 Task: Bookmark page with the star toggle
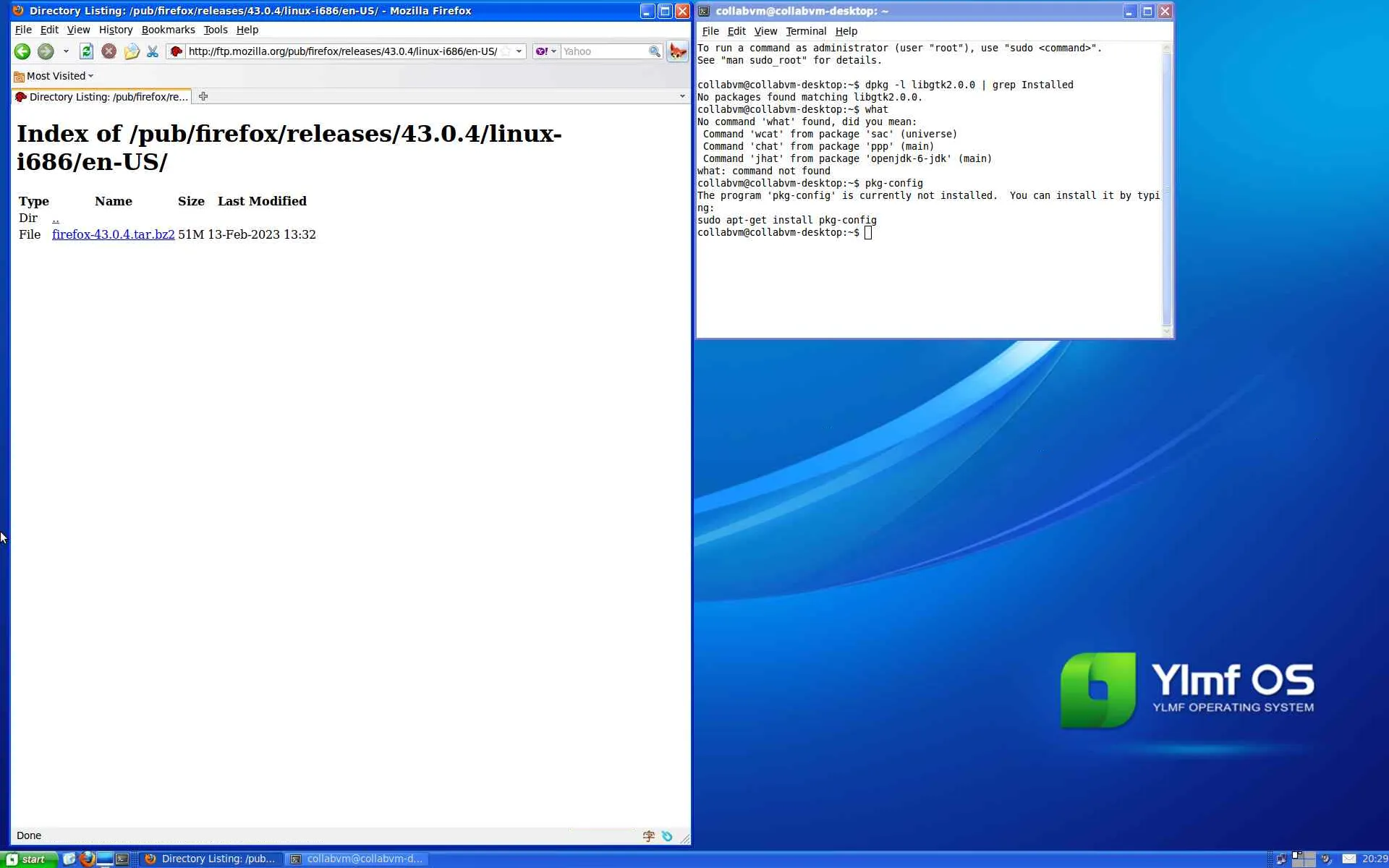(x=506, y=51)
